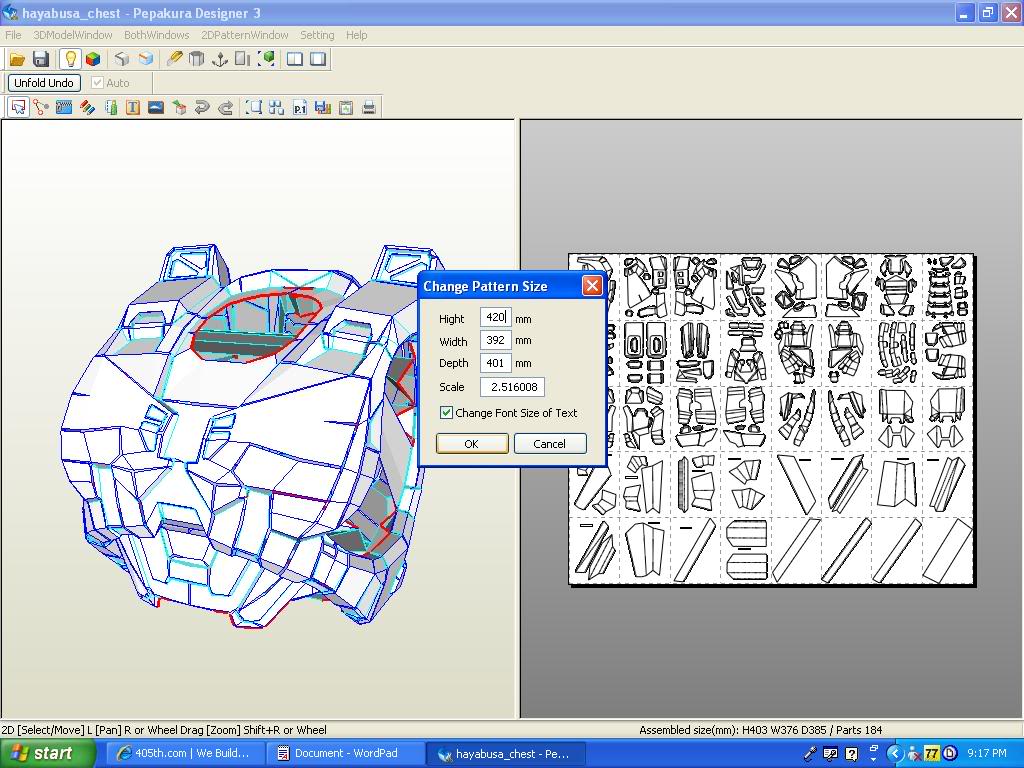Expand hidden tray icons arrow

click(895, 754)
